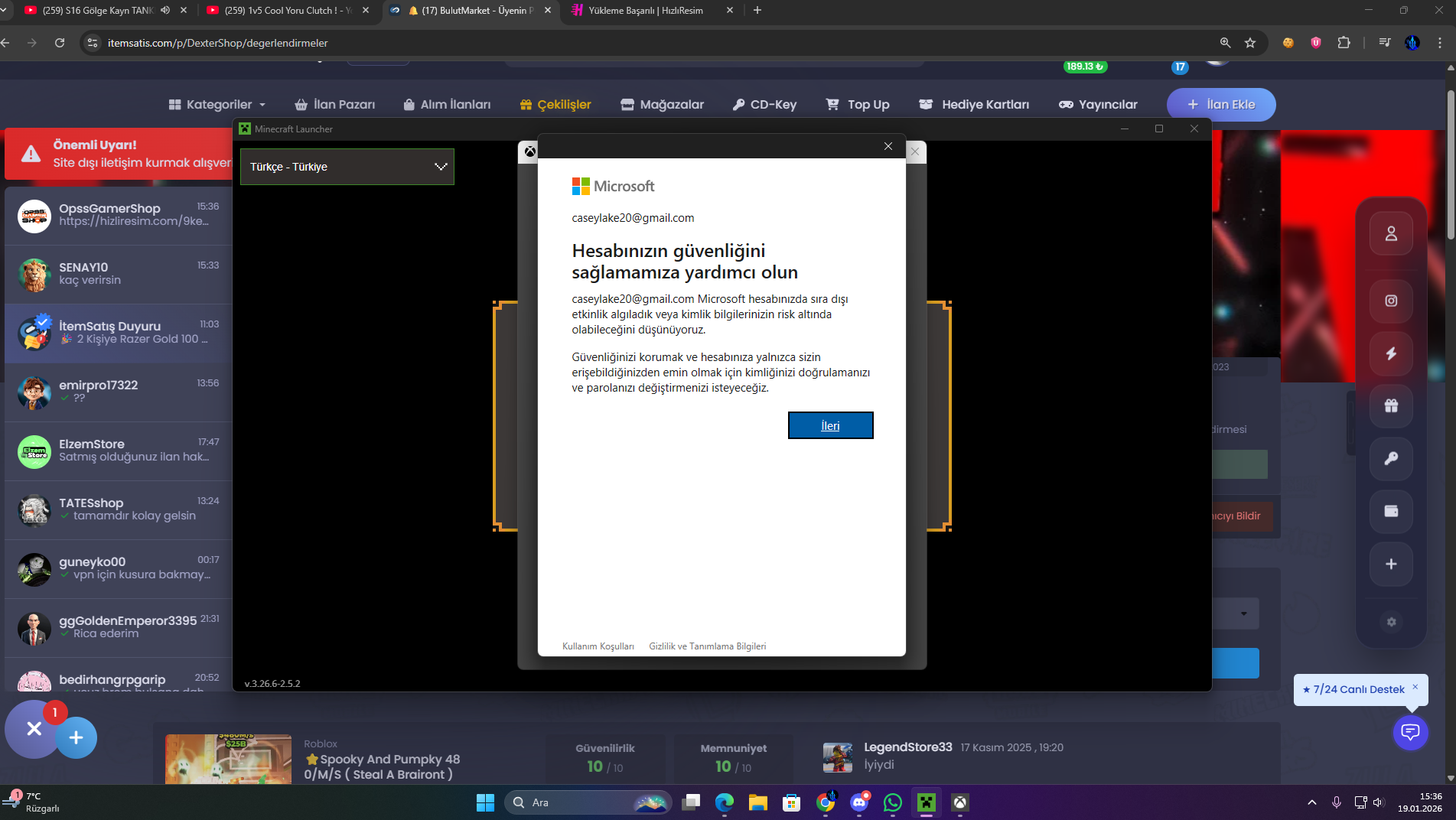Open the emirpro17322 conversation
1456x820 pixels.
119,392
